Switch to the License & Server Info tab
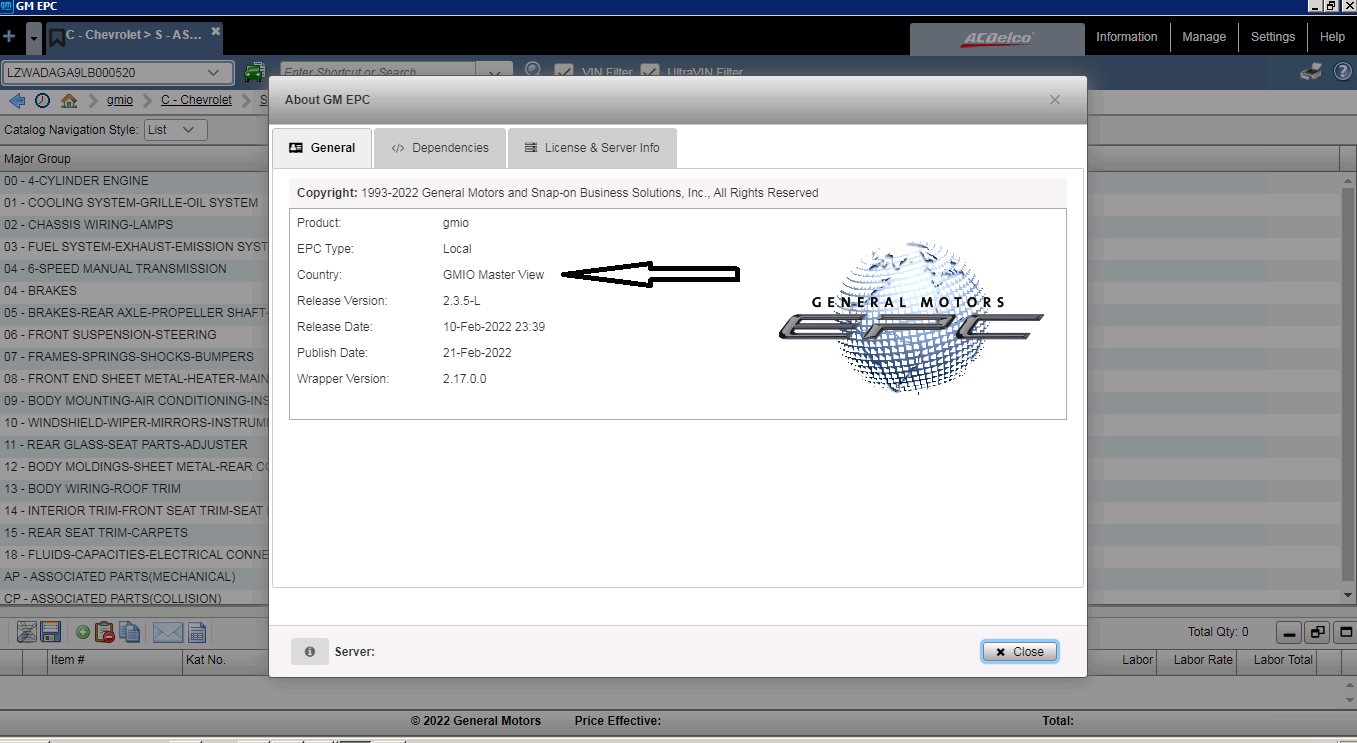Viewport: 1357px width, 743px height. tap(592, 148)
